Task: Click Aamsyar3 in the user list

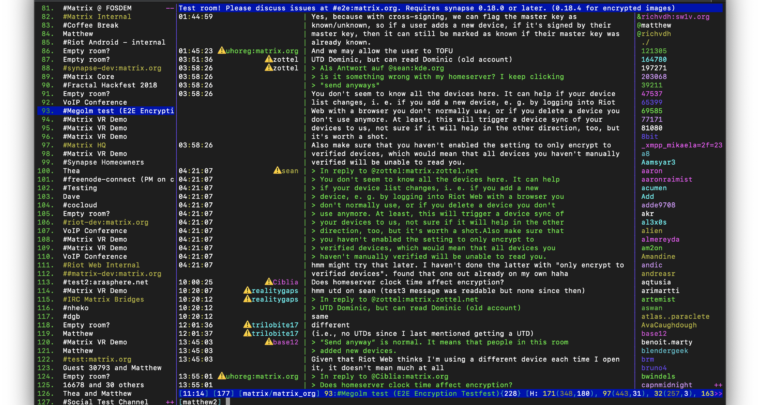Action: tap(660, 162)
